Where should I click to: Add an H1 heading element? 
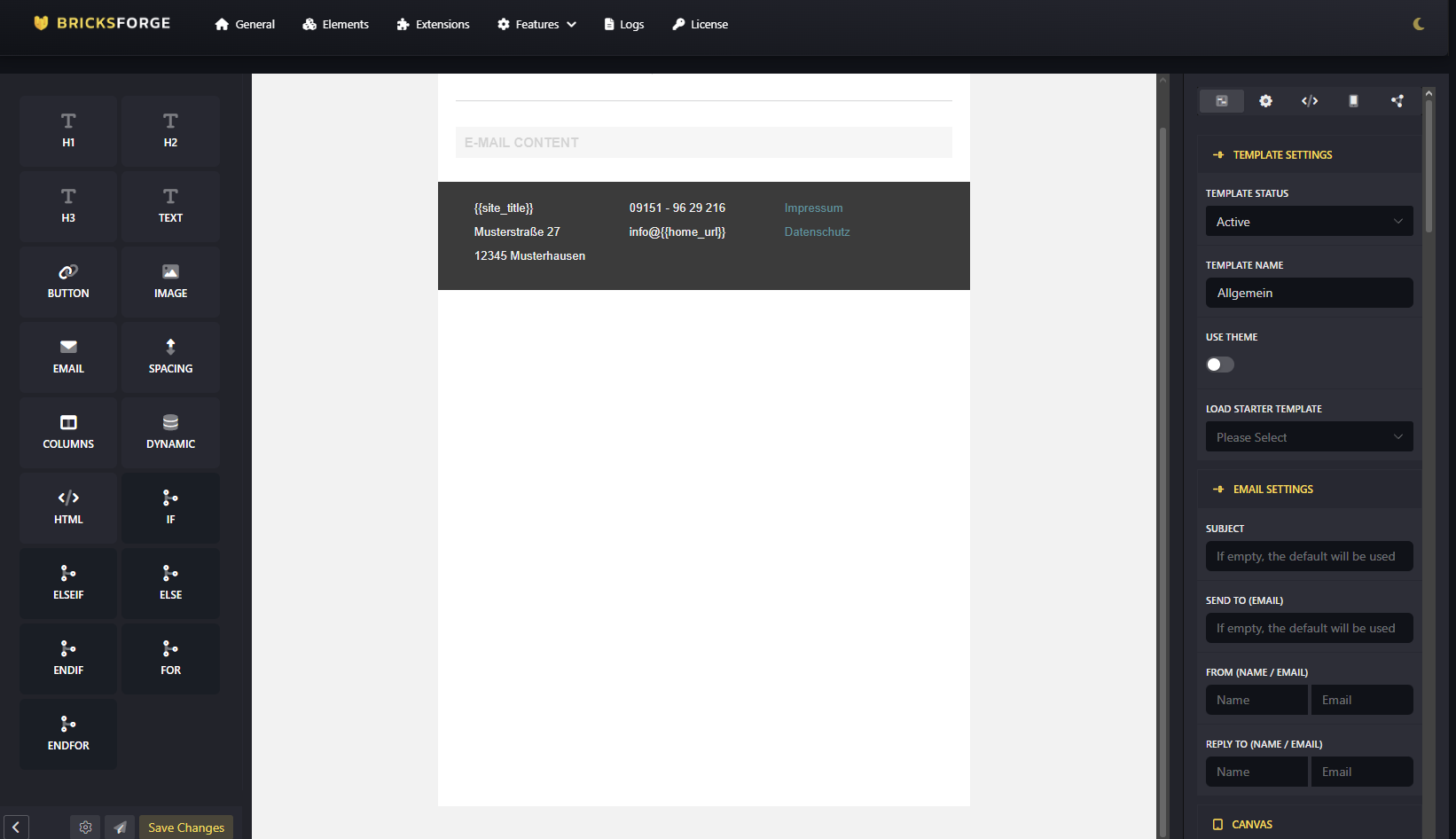[x=68, y=130]
